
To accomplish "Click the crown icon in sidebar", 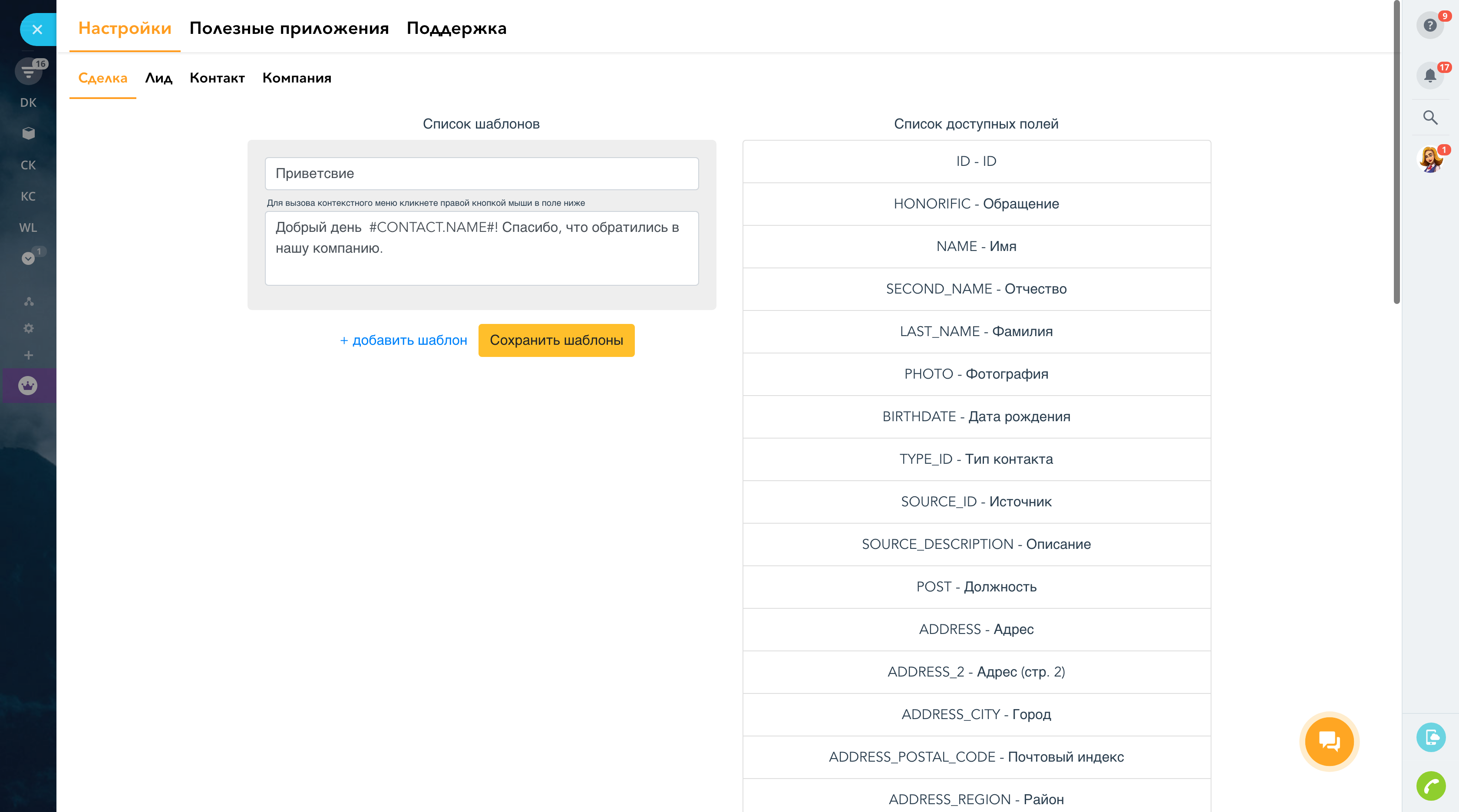I will [28, 386].
